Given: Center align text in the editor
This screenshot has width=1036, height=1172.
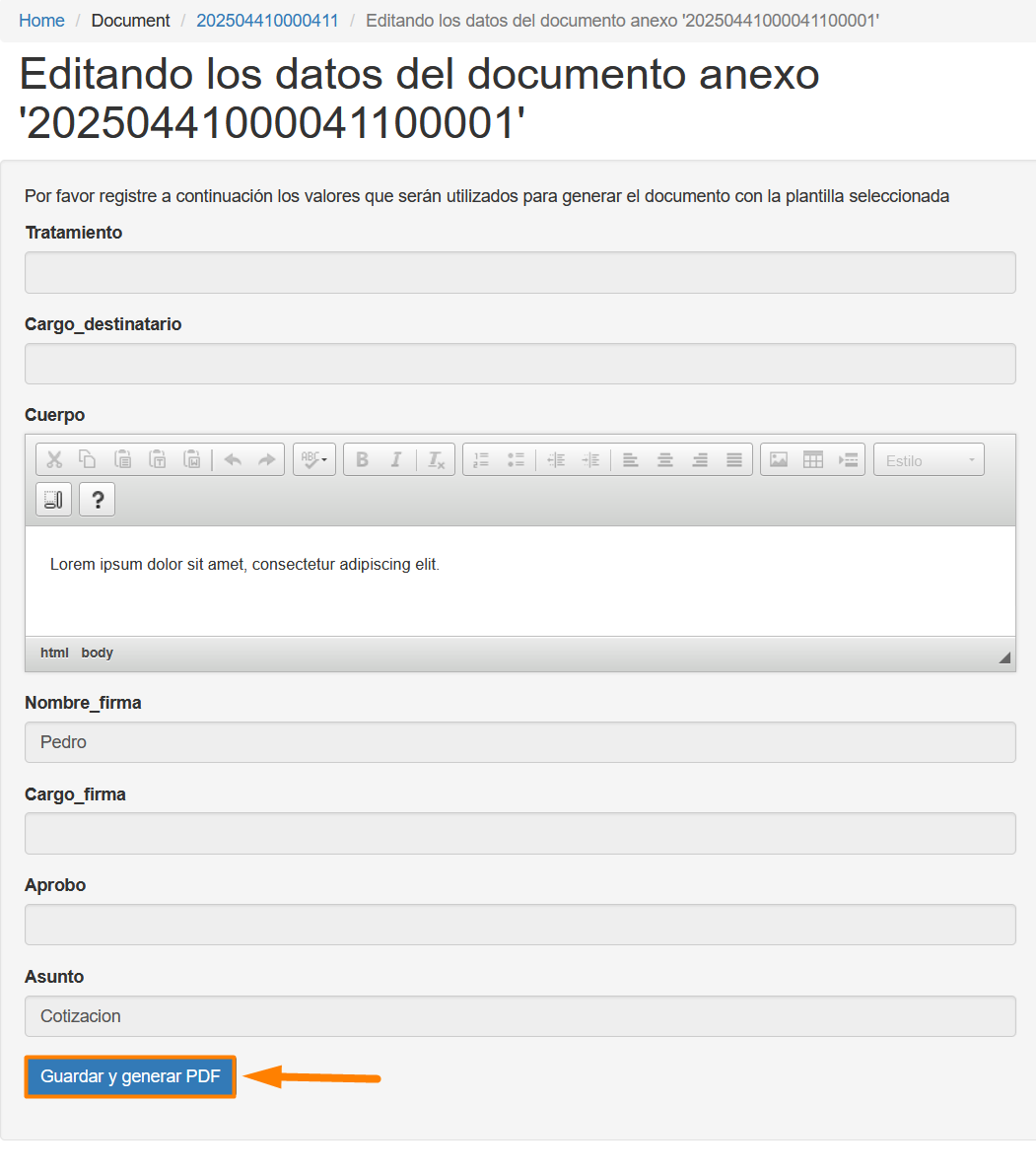Looking at the screenshot, I should pyautogui.click(x=664, y=459).
